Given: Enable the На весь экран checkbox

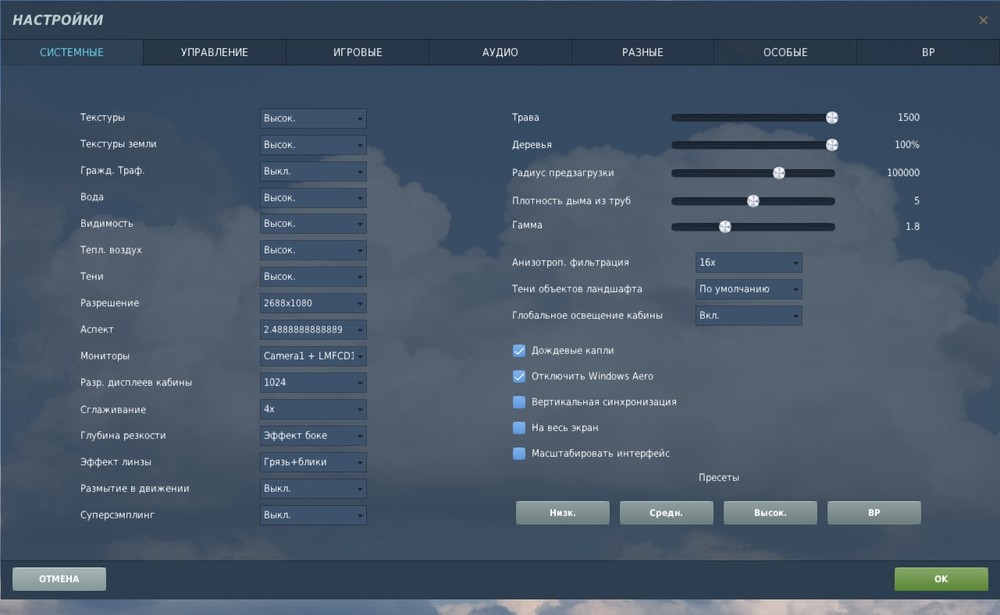Looking at the screenshot, I should point(519,427).
